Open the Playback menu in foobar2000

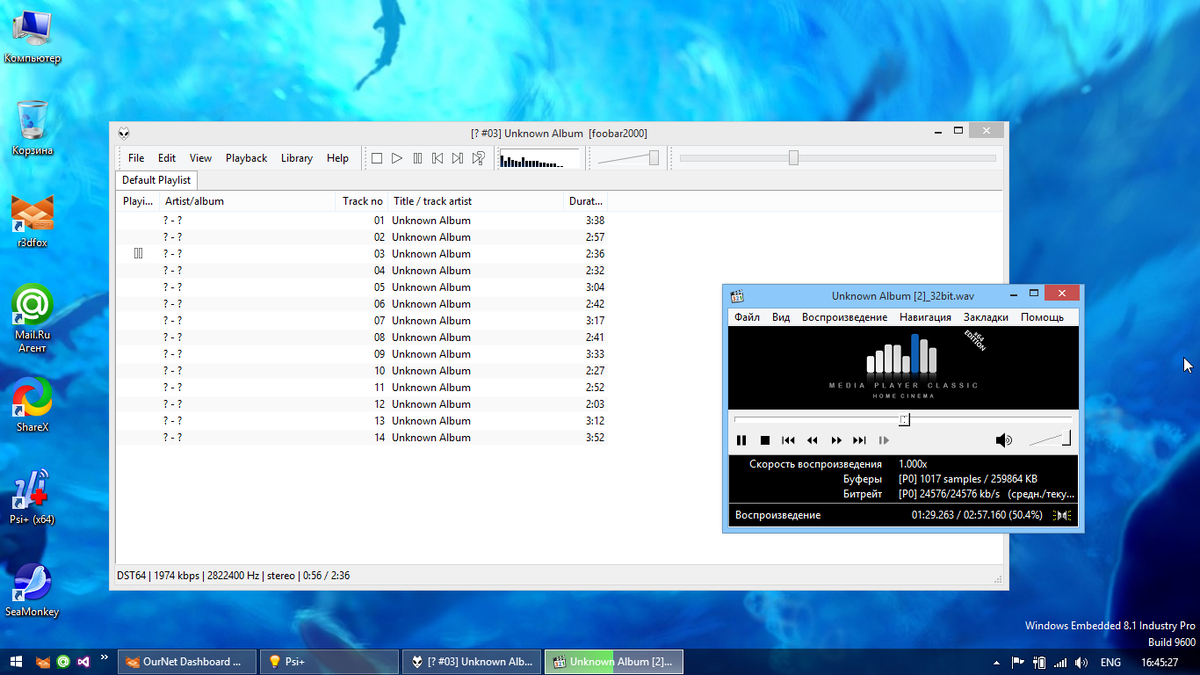246,157
